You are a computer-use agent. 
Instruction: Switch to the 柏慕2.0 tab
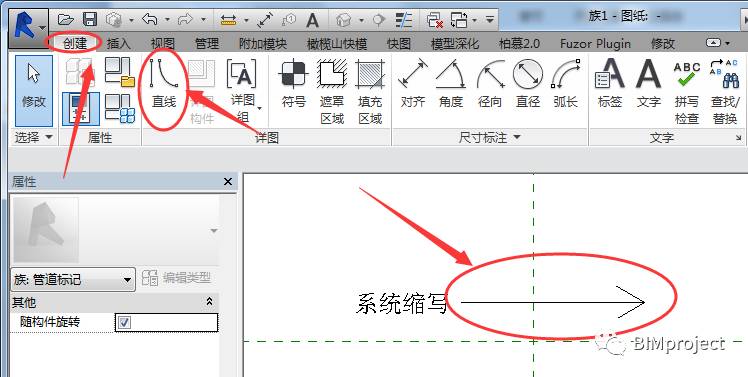(519, 44)
